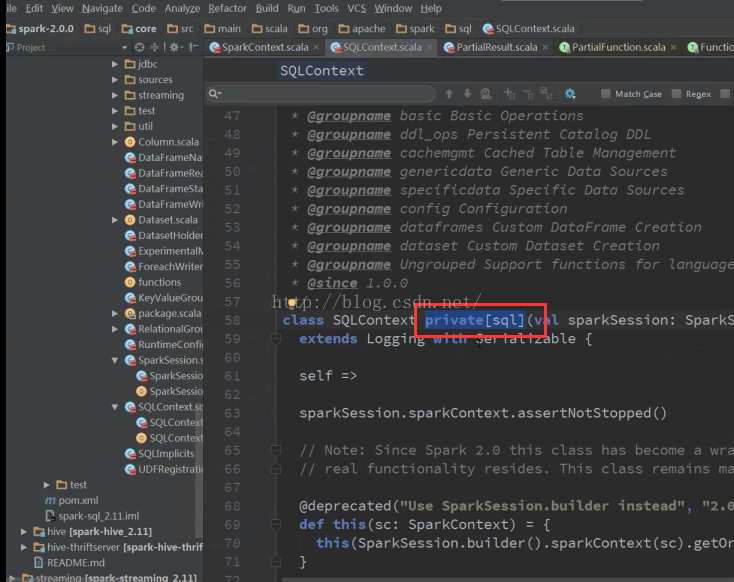The width and height of the screenshot is (734, 582).
Task: Select README.md file
Action: point(69,562)
